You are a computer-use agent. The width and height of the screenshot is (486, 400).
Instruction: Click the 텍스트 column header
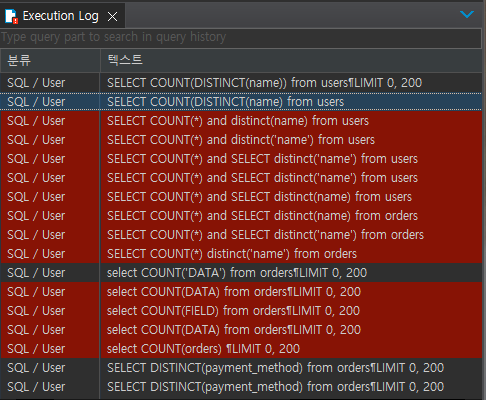291,60
